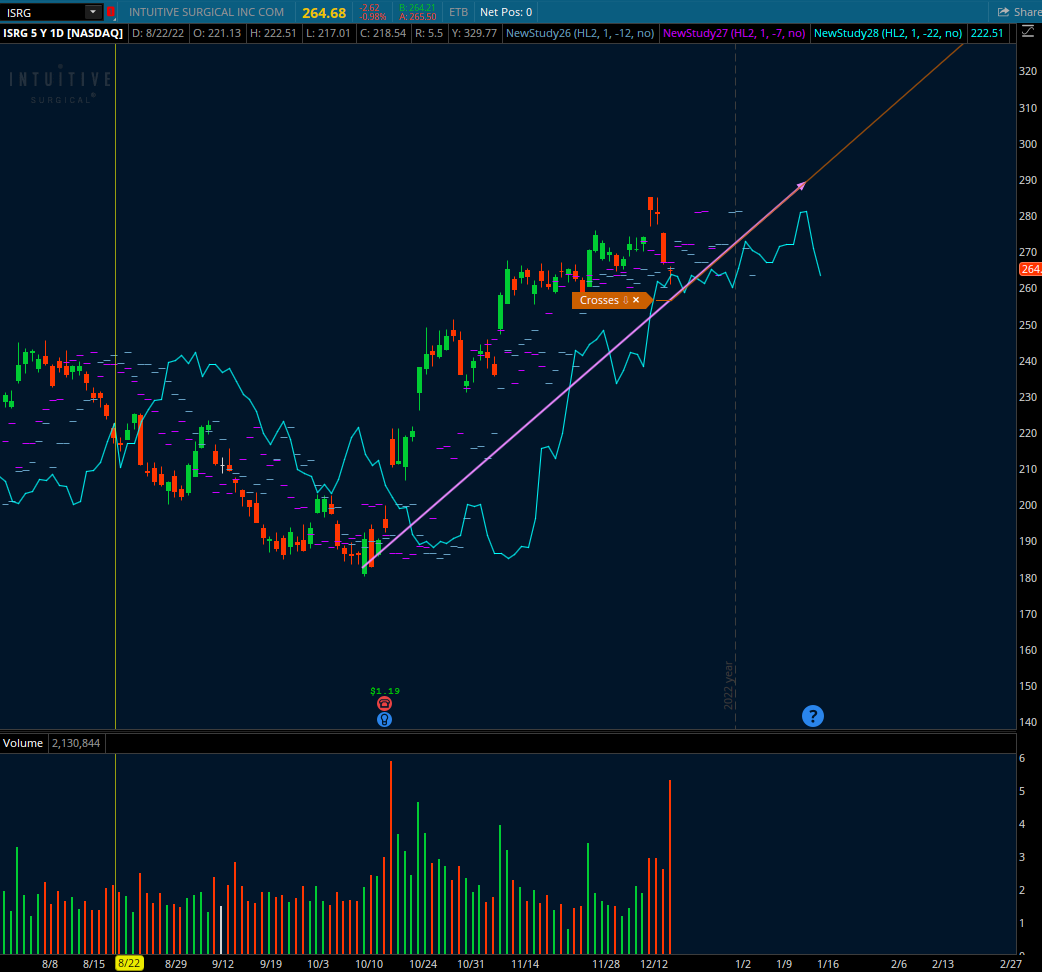The image size is (1042, 972).
Task: Click the ETB indicator
Action: tap(458, 12)
